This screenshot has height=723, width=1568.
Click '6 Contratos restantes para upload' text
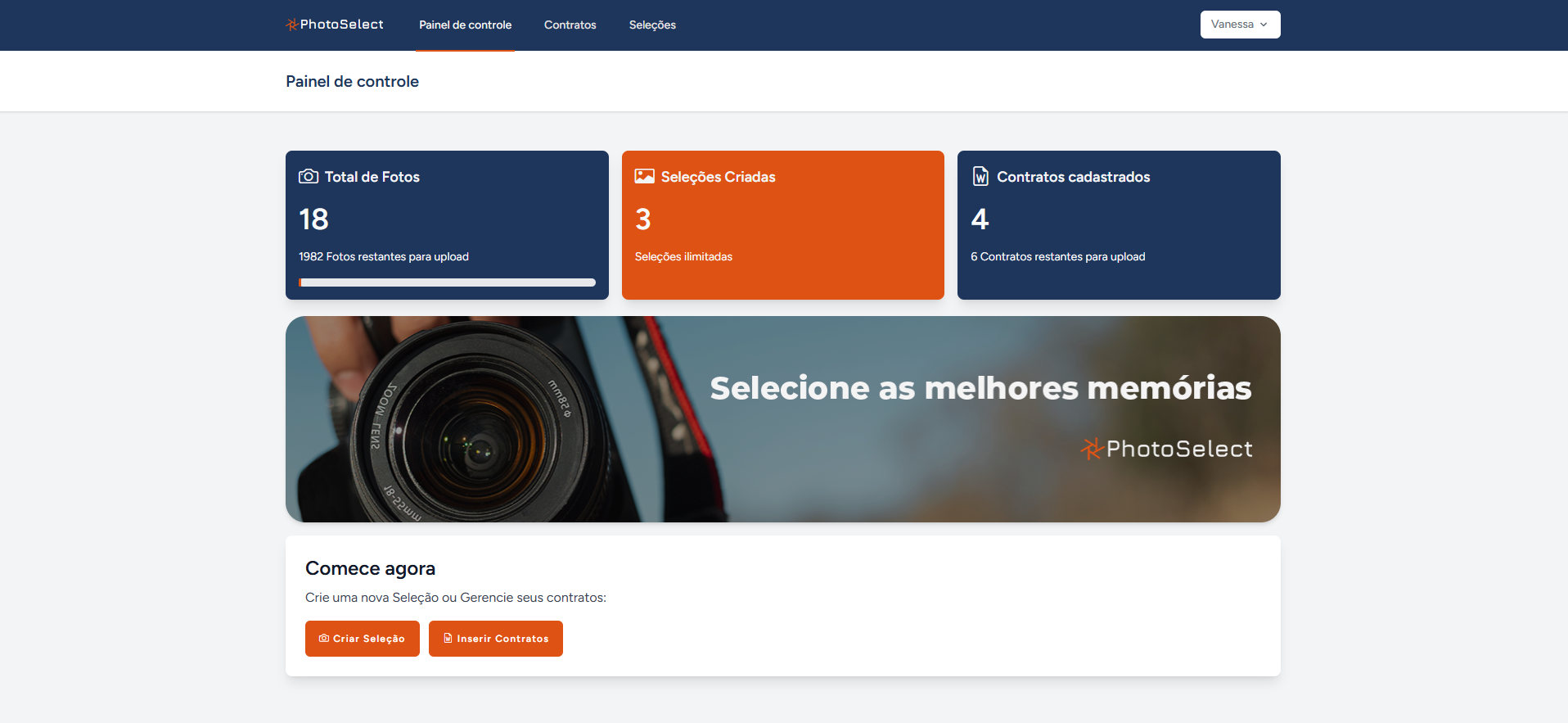(x=1057, y=256)
